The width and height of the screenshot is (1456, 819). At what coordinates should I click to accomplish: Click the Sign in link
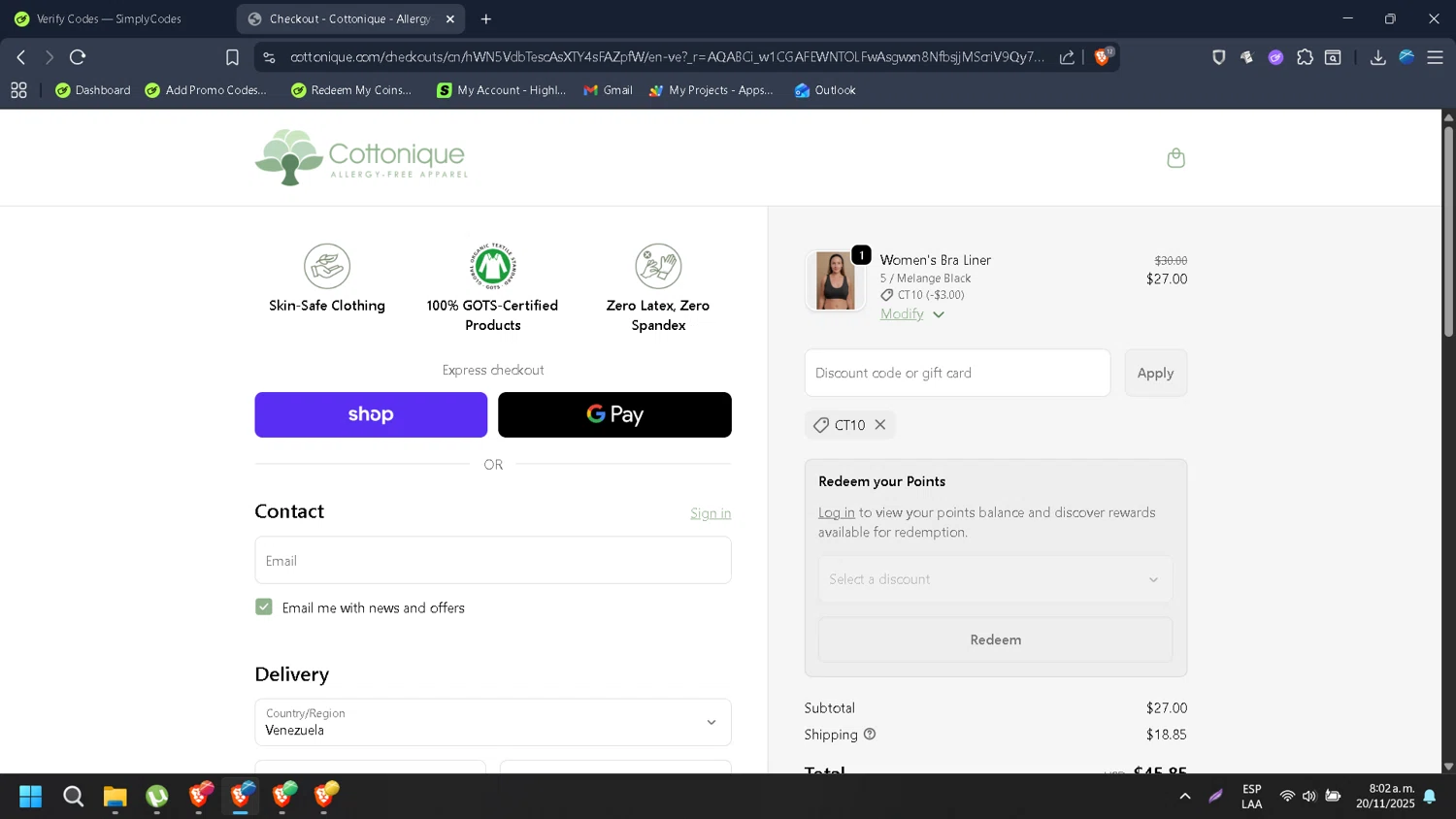(x=711, y=513)
